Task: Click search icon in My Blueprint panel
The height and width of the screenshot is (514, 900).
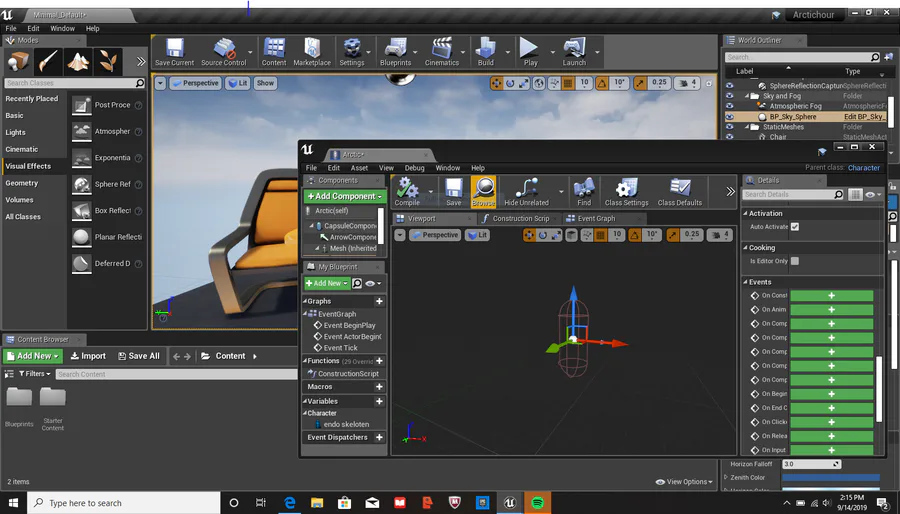Action: (357, 283)
